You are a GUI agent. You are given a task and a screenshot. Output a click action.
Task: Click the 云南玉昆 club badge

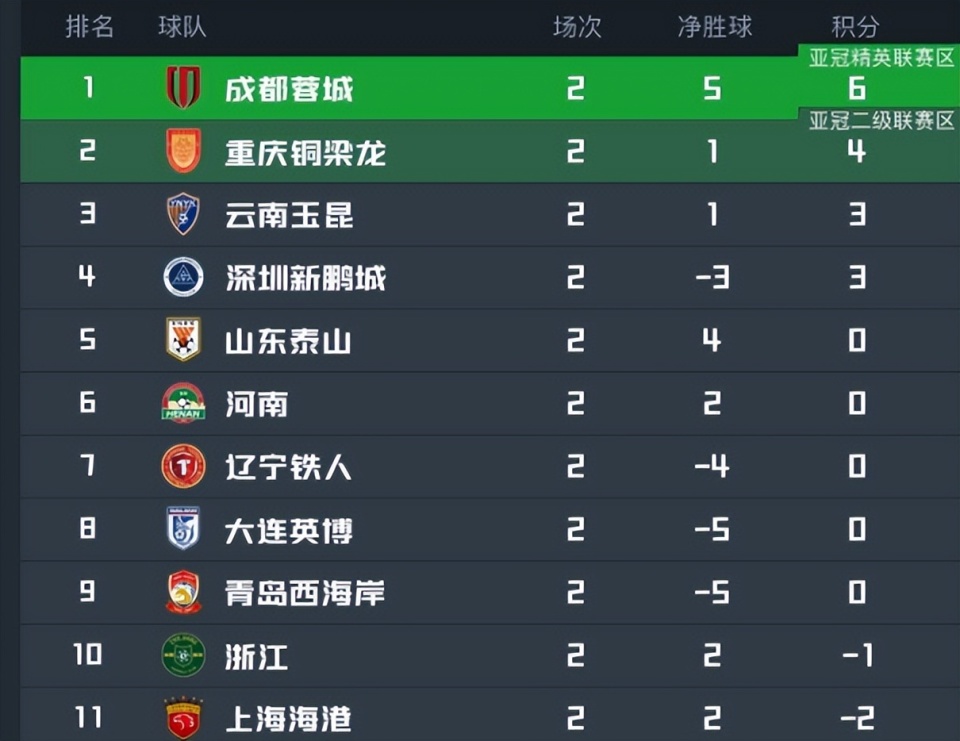(183, 214)
